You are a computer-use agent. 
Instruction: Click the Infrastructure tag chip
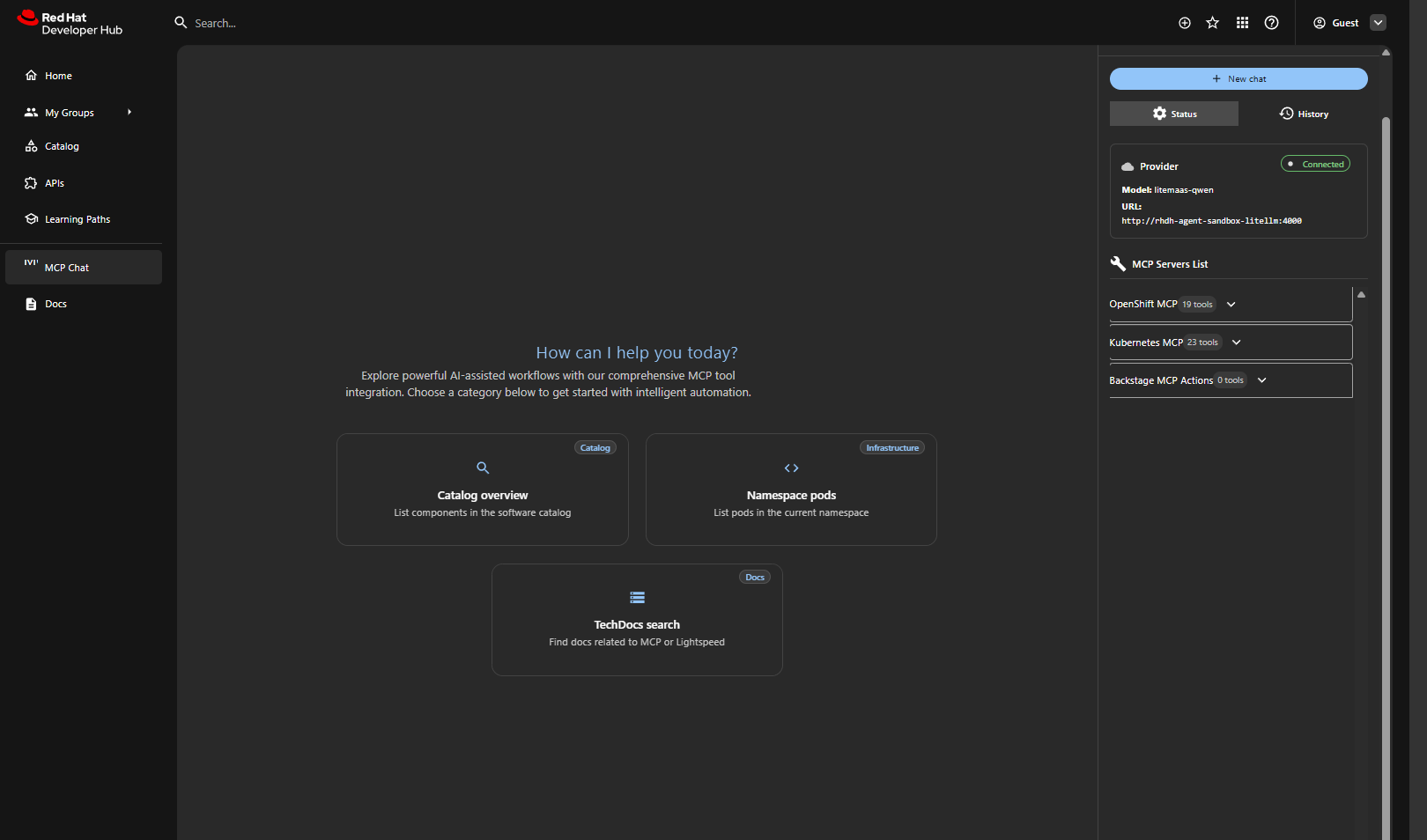892,448
